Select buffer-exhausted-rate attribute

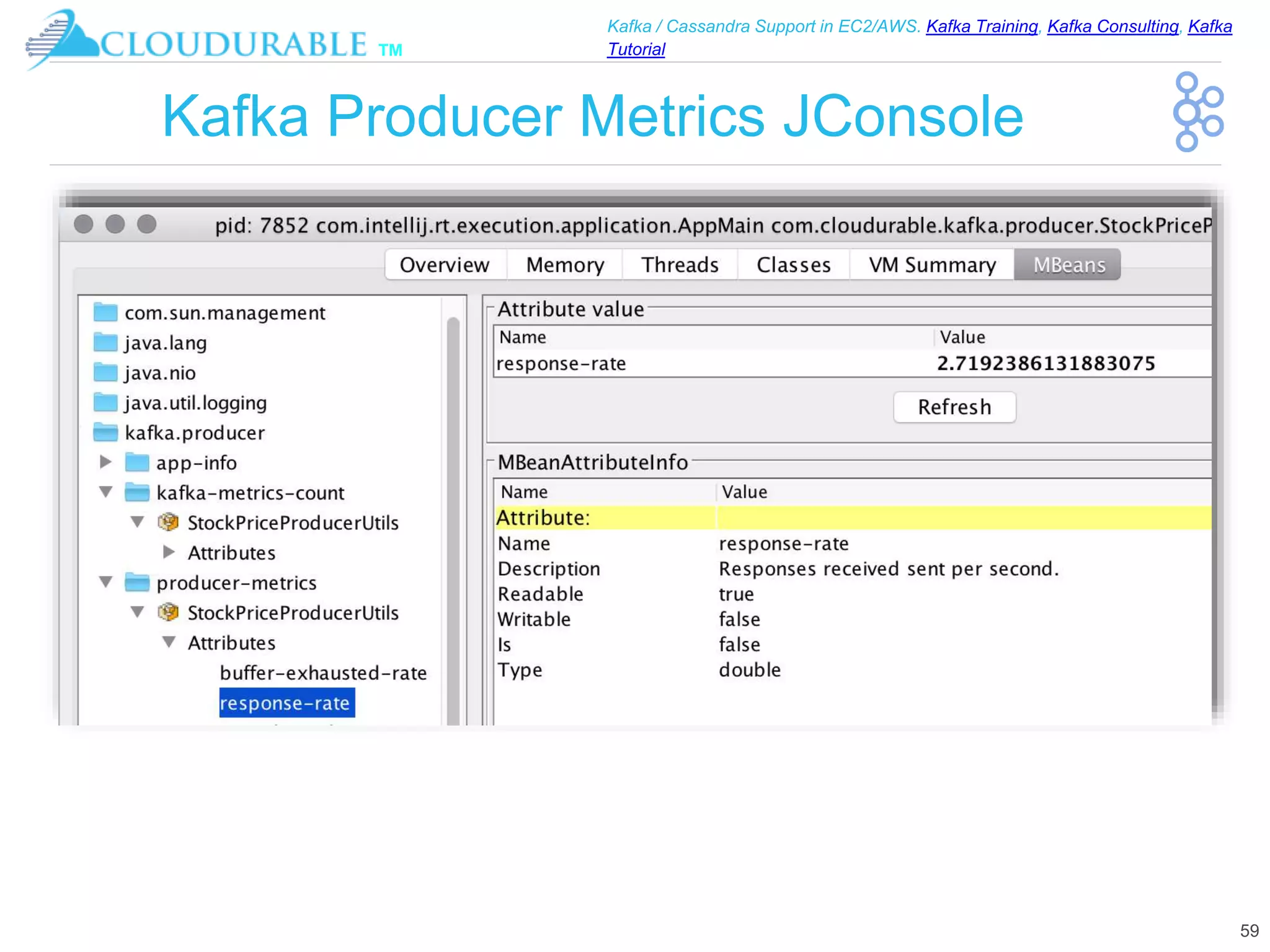tap(322, 672)
